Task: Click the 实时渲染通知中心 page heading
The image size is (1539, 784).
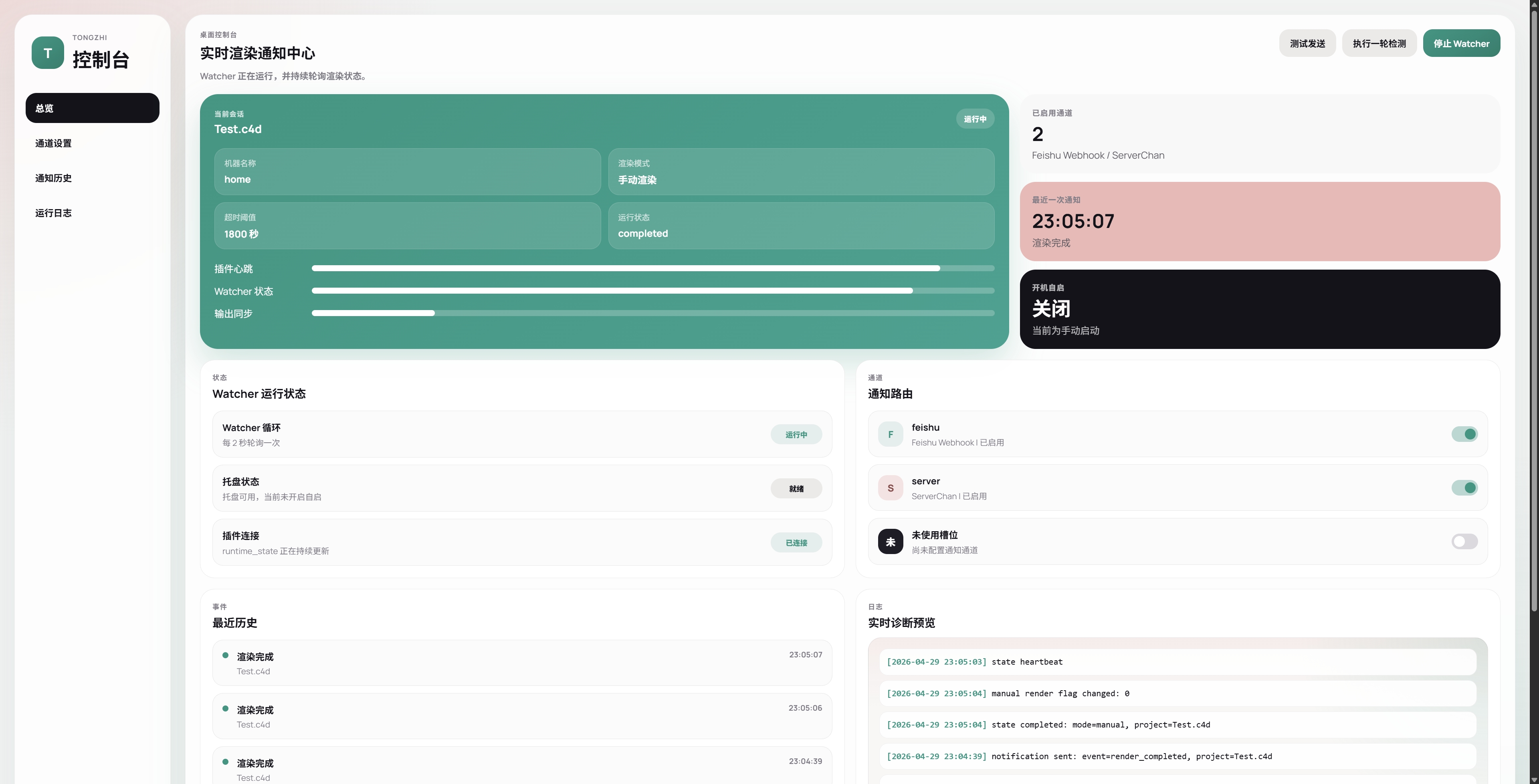Action: click(257, 53)
